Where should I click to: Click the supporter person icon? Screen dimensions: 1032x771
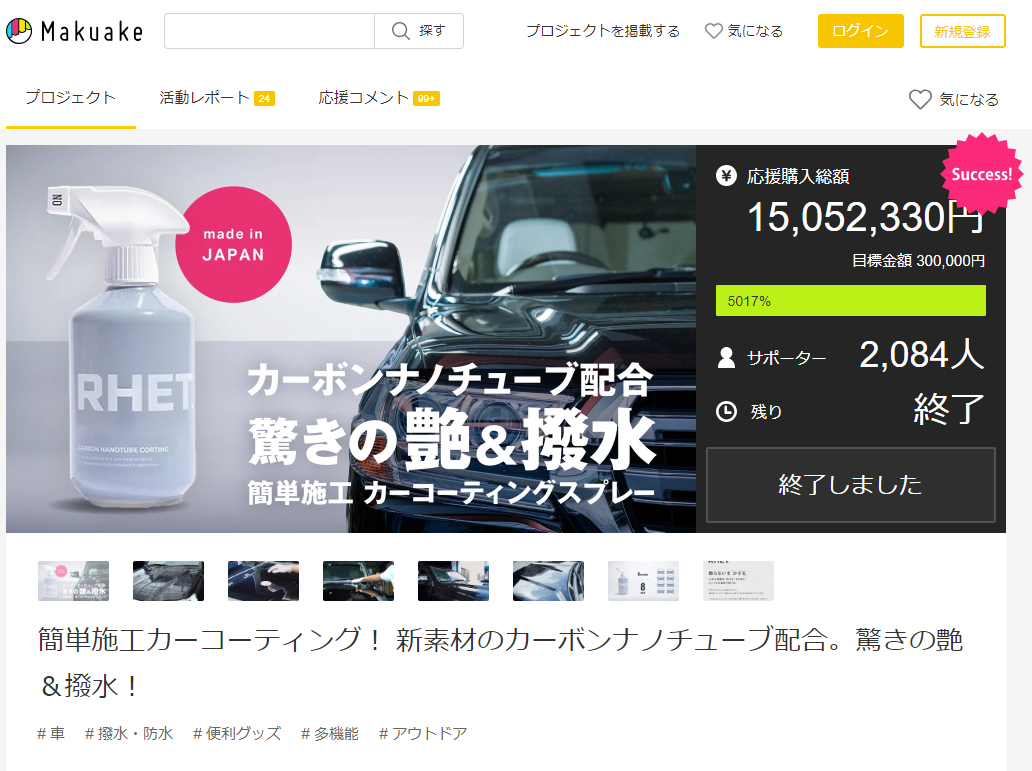tap(726, 358)
